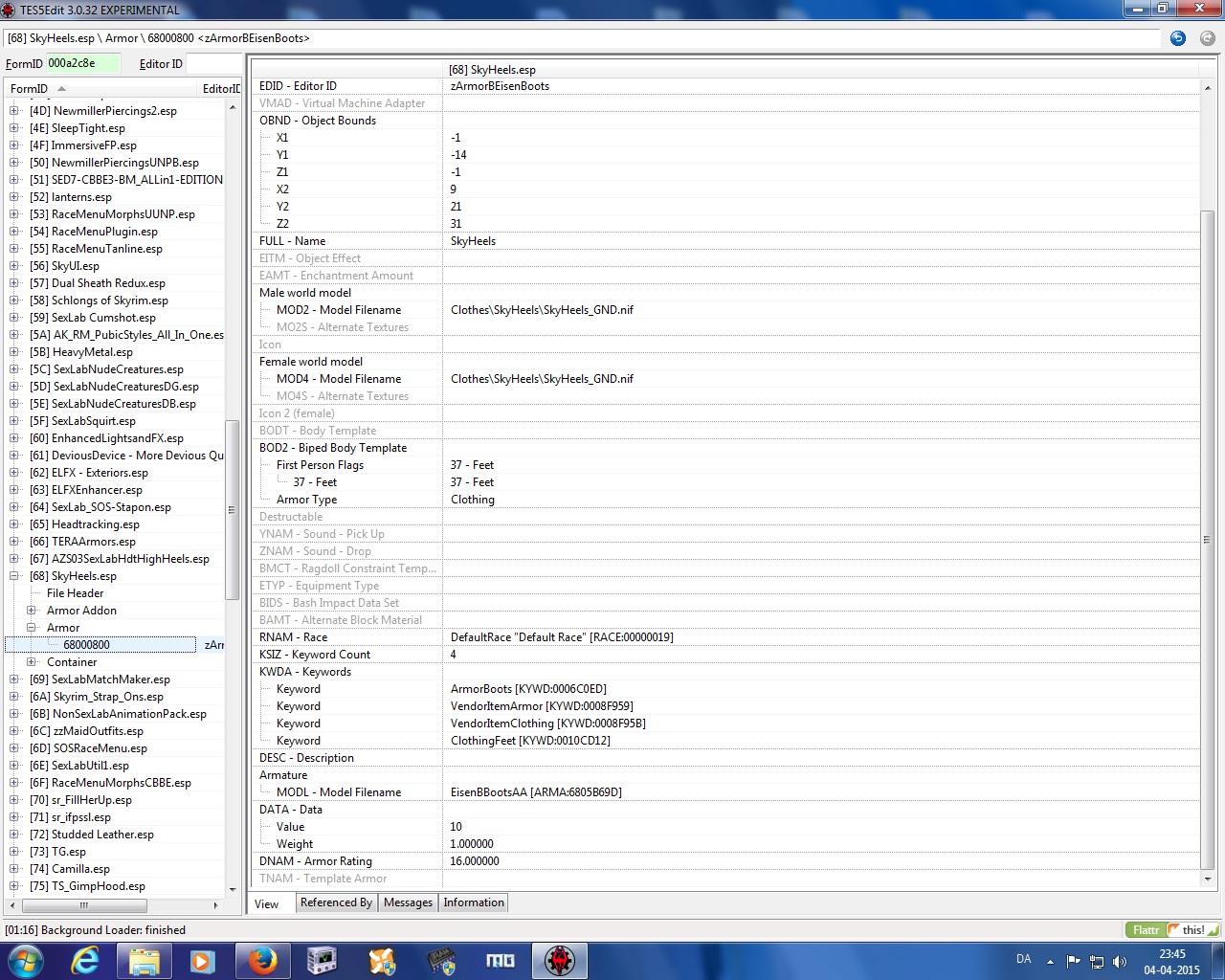
Task: Expand the Container group
Action: coord(32,662)
